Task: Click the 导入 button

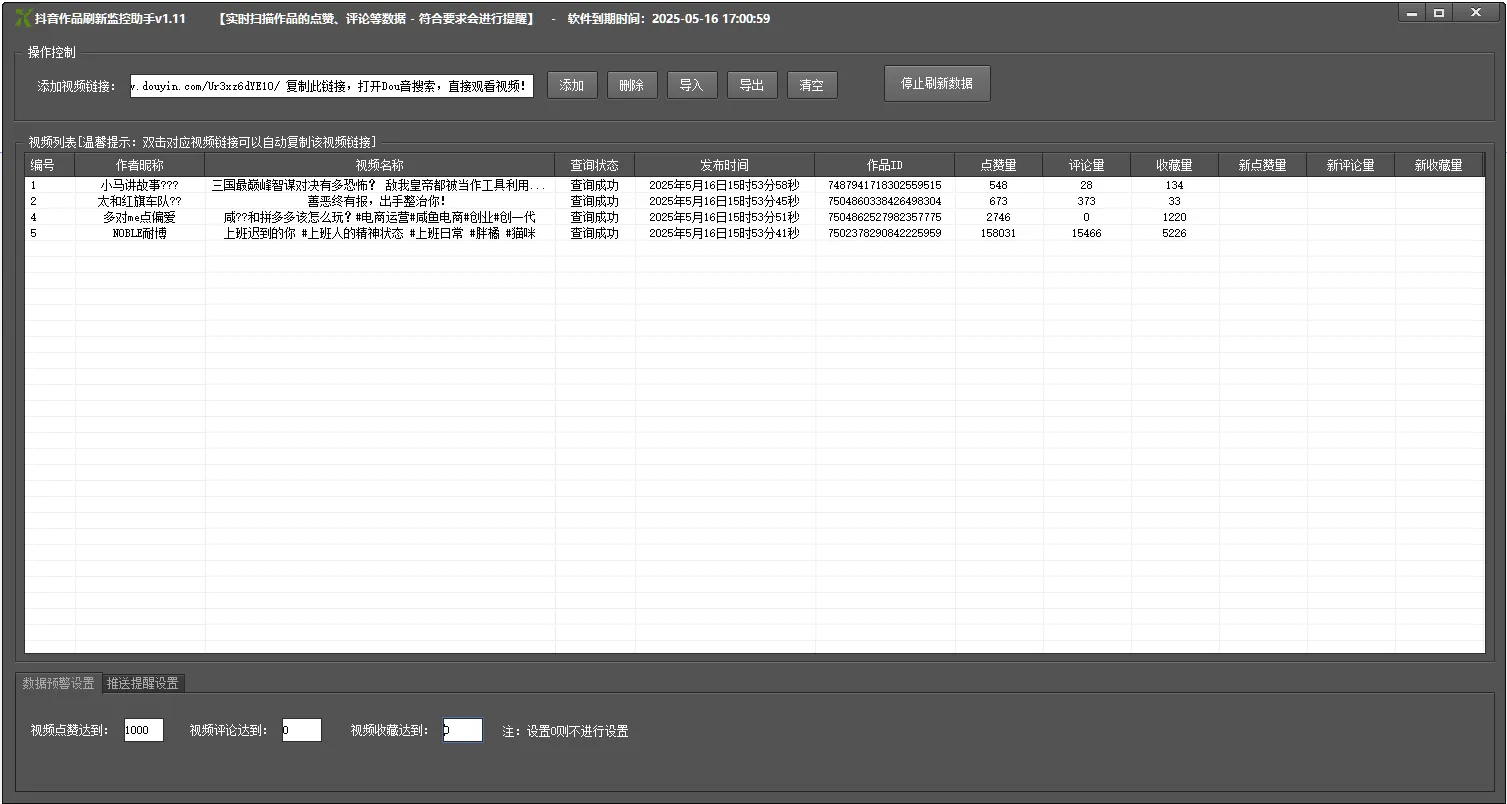Action: point(692,85)
